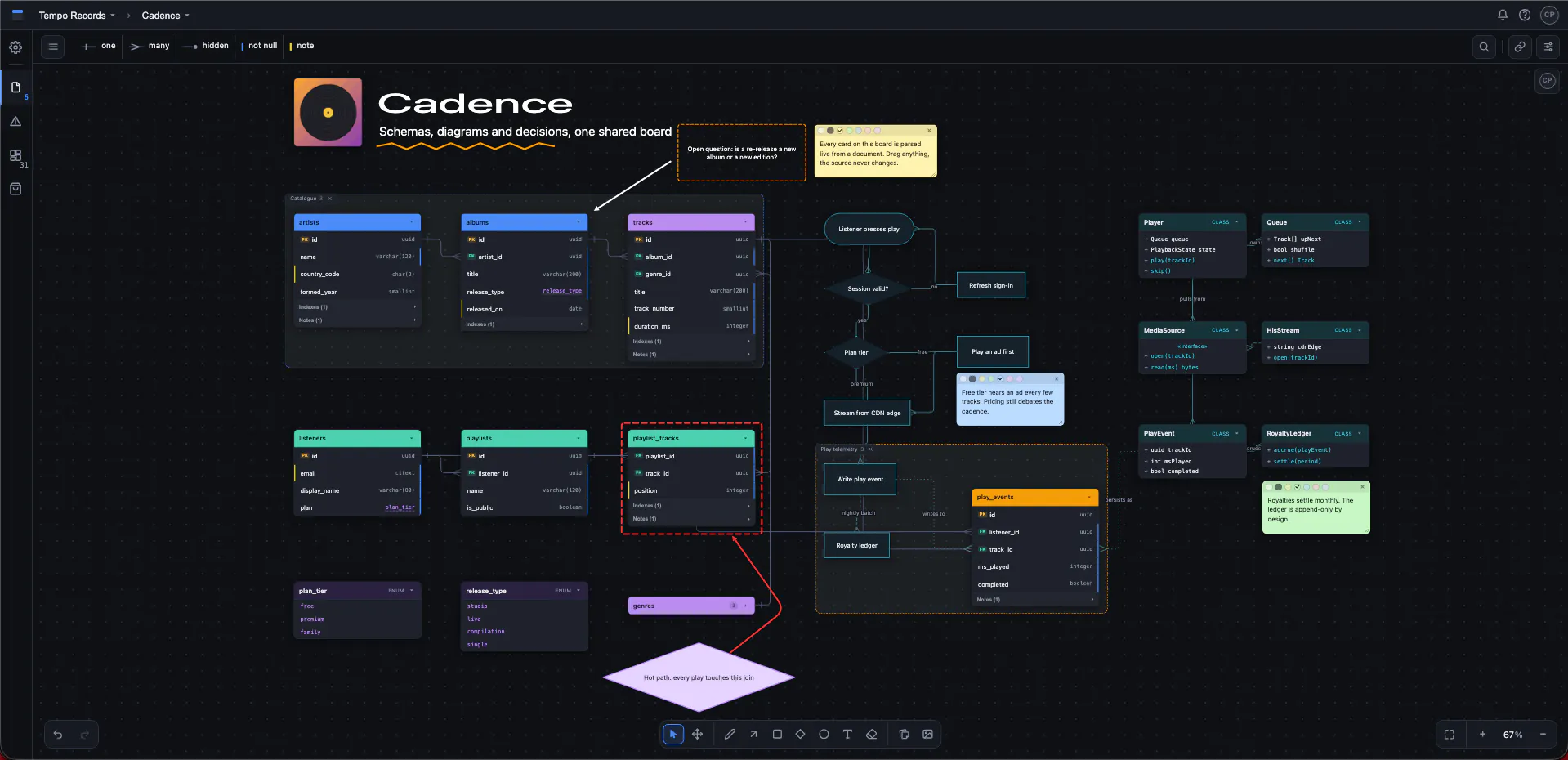Screen dimensions: 1568x760
Task: Redo the last action
Action: click(84, 734)
